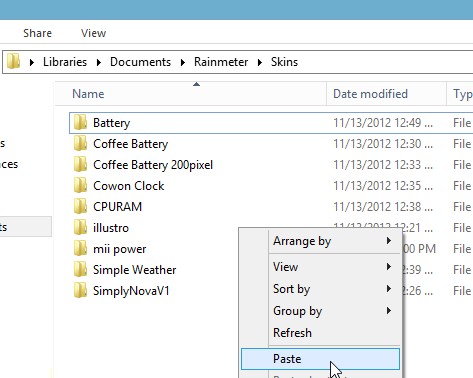Click the CPURAM folder icon
This screenshot has width=473, height=378.
pyautogui.click(x=80, y=206)
